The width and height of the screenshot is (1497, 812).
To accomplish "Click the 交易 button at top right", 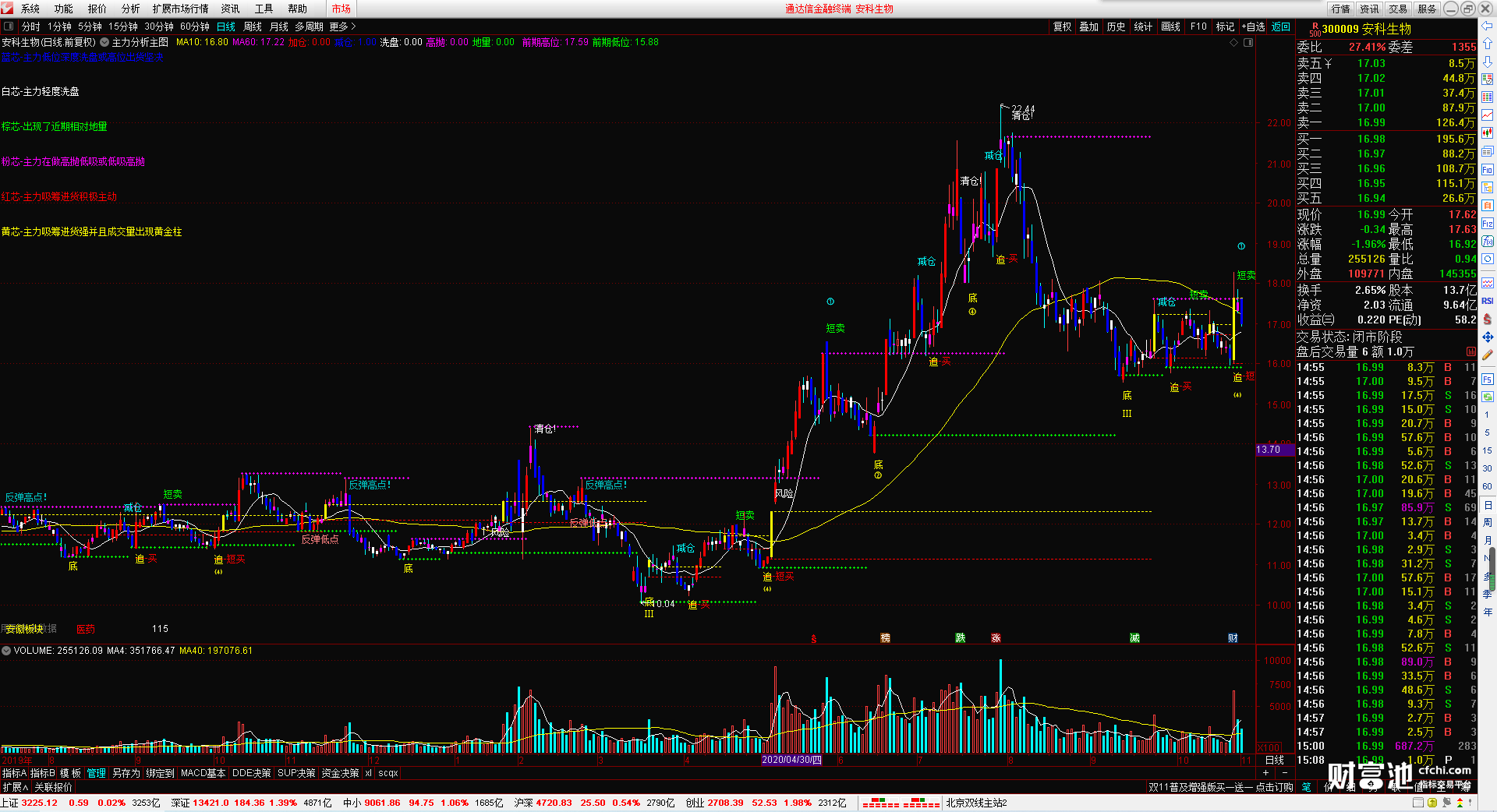I will 1398,9.
